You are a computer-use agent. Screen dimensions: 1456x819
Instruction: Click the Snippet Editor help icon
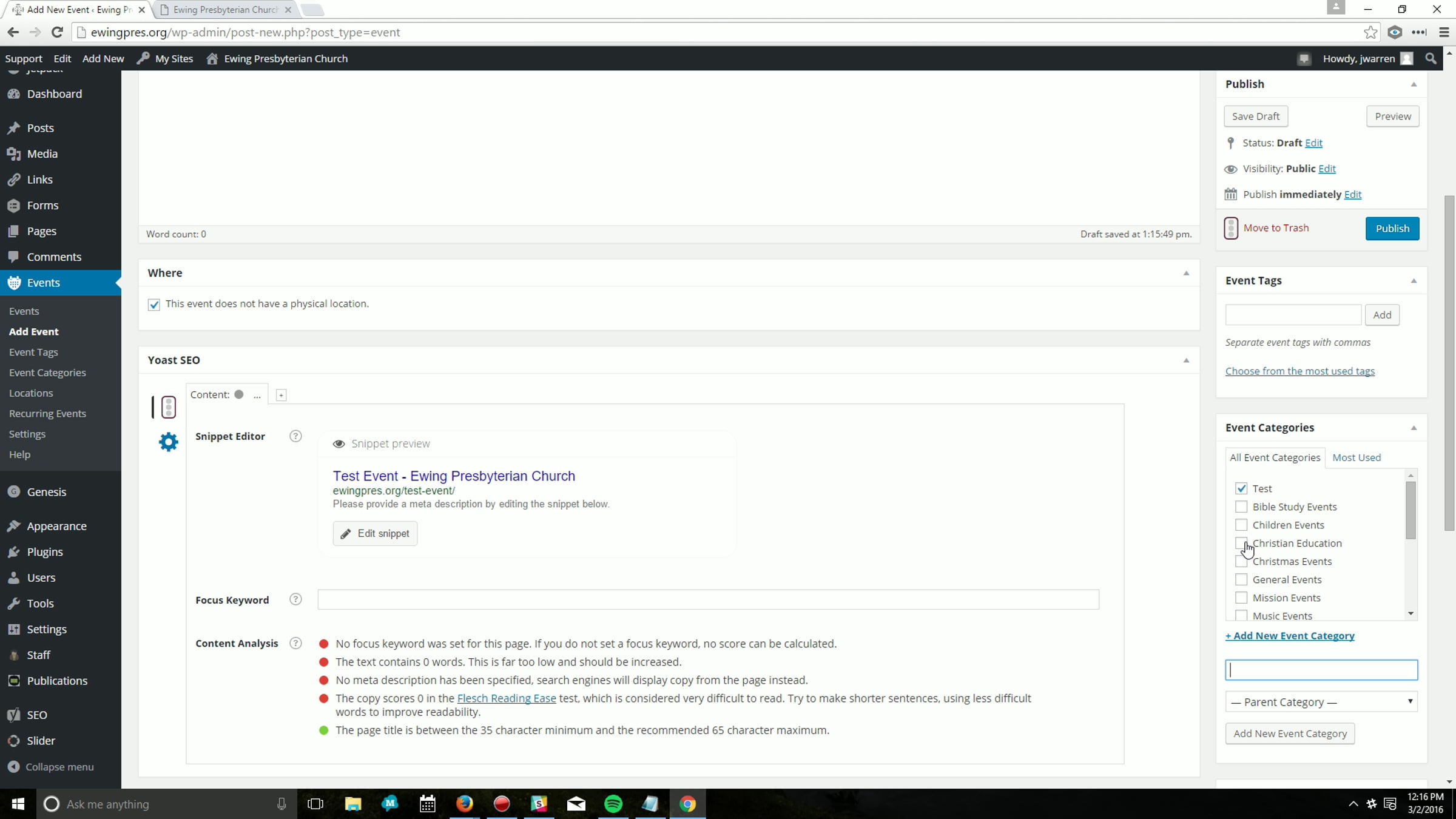point(295,436)
